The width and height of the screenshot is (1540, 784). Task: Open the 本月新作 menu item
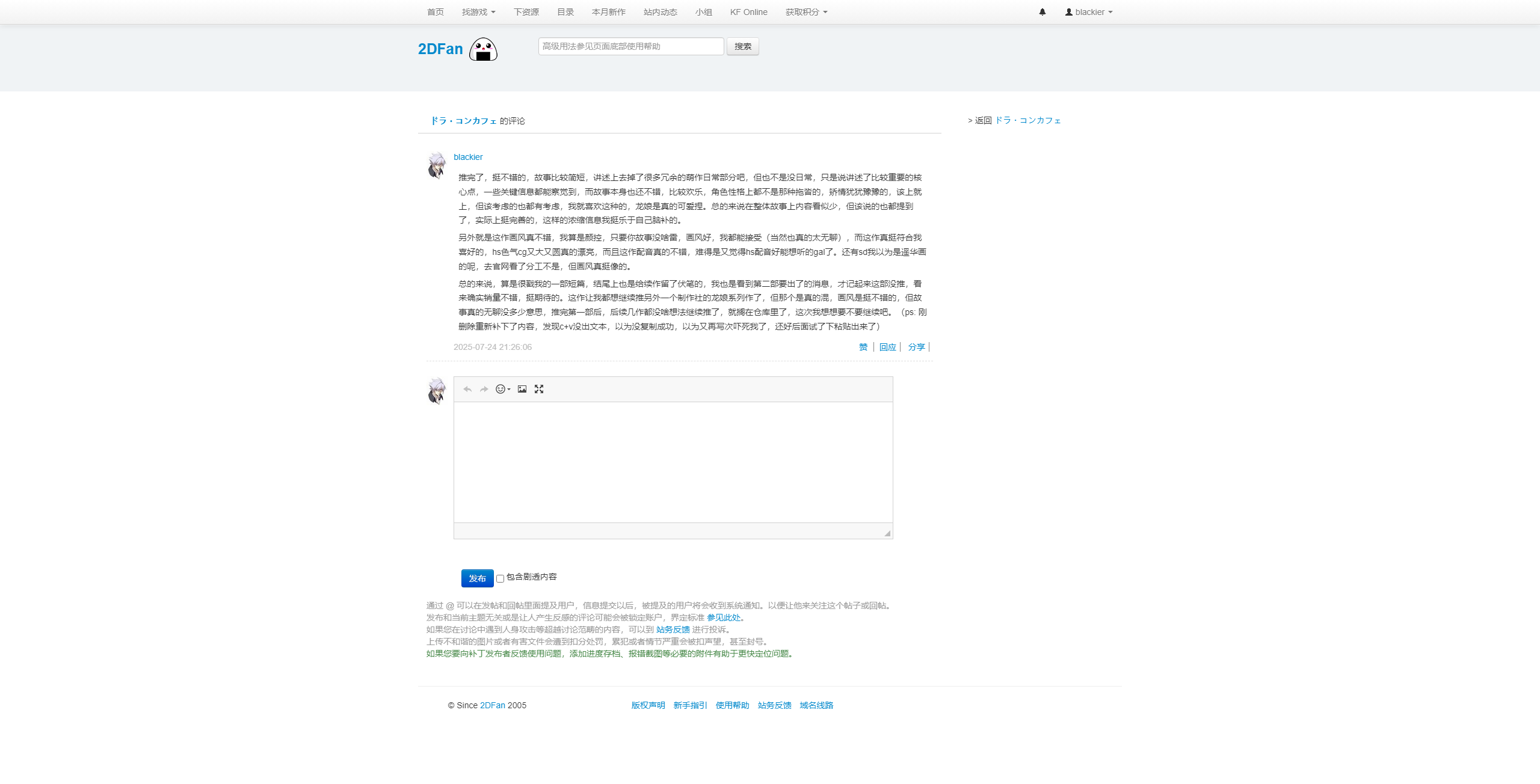608,12
